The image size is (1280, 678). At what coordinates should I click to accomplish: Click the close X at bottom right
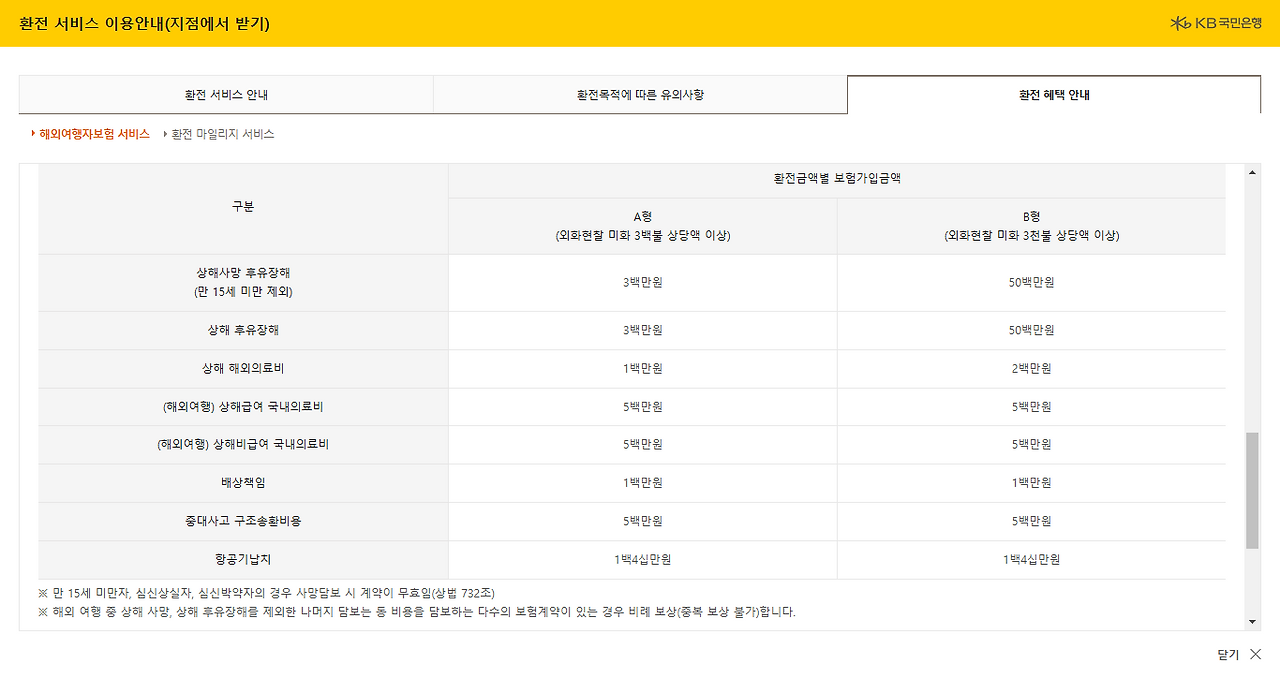coord(1257,655)
